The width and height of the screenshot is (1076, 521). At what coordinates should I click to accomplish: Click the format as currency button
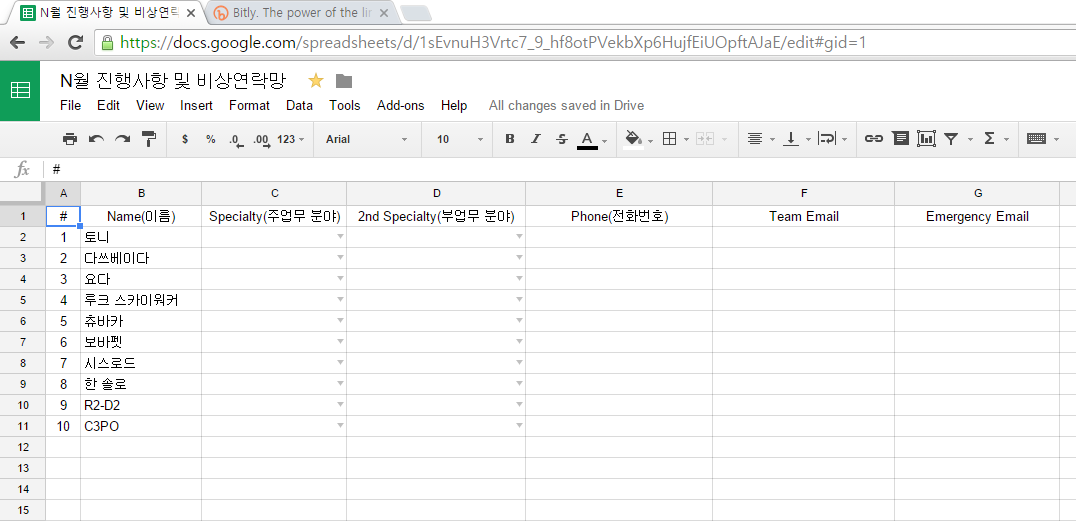pos(185,139)
